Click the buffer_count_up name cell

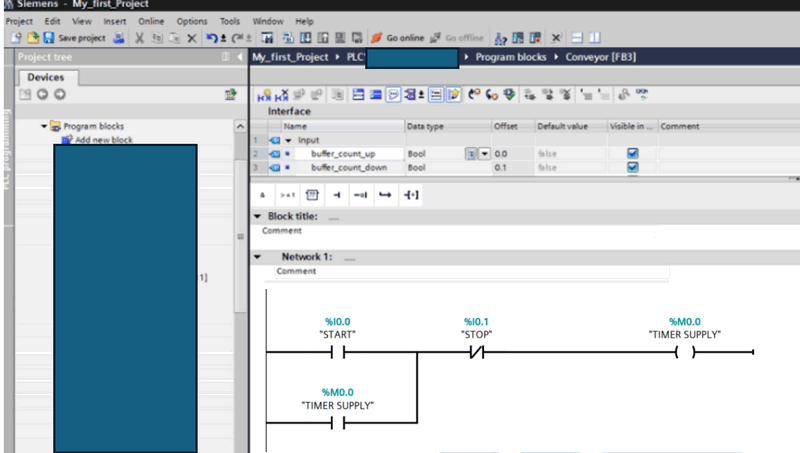pyautogui.click(x=350, y=154)
